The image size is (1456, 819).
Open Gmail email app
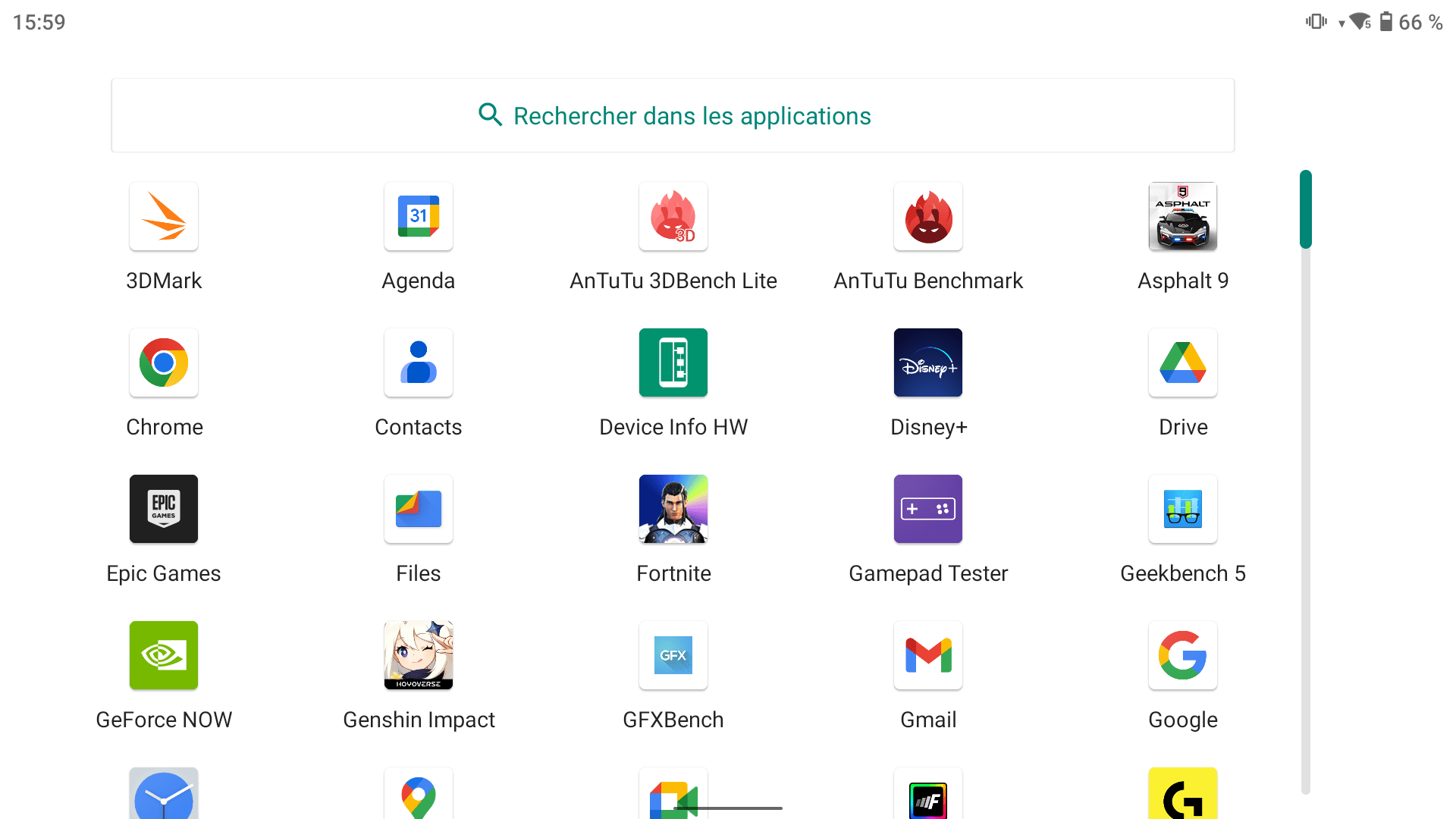[927, 655]
